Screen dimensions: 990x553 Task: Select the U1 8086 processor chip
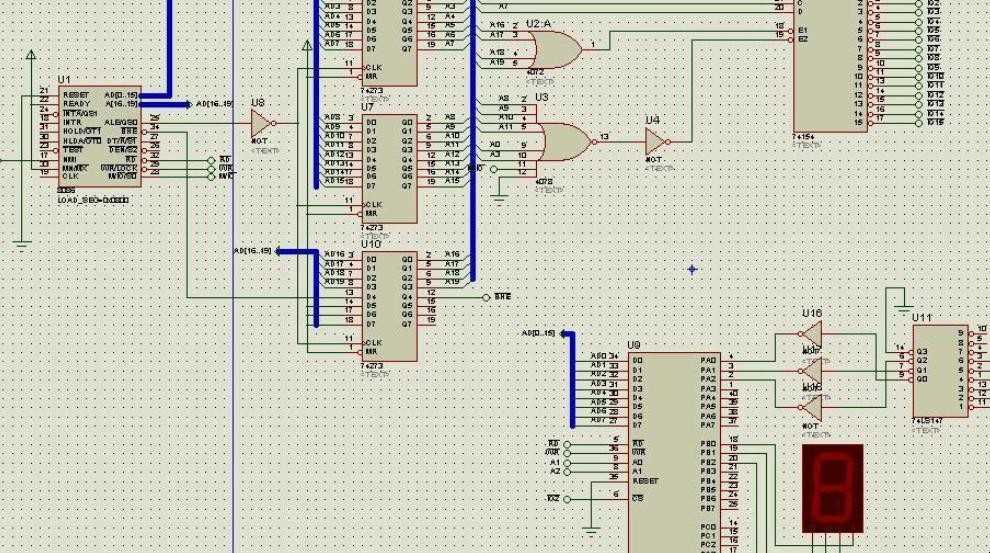tap(99, 136)
